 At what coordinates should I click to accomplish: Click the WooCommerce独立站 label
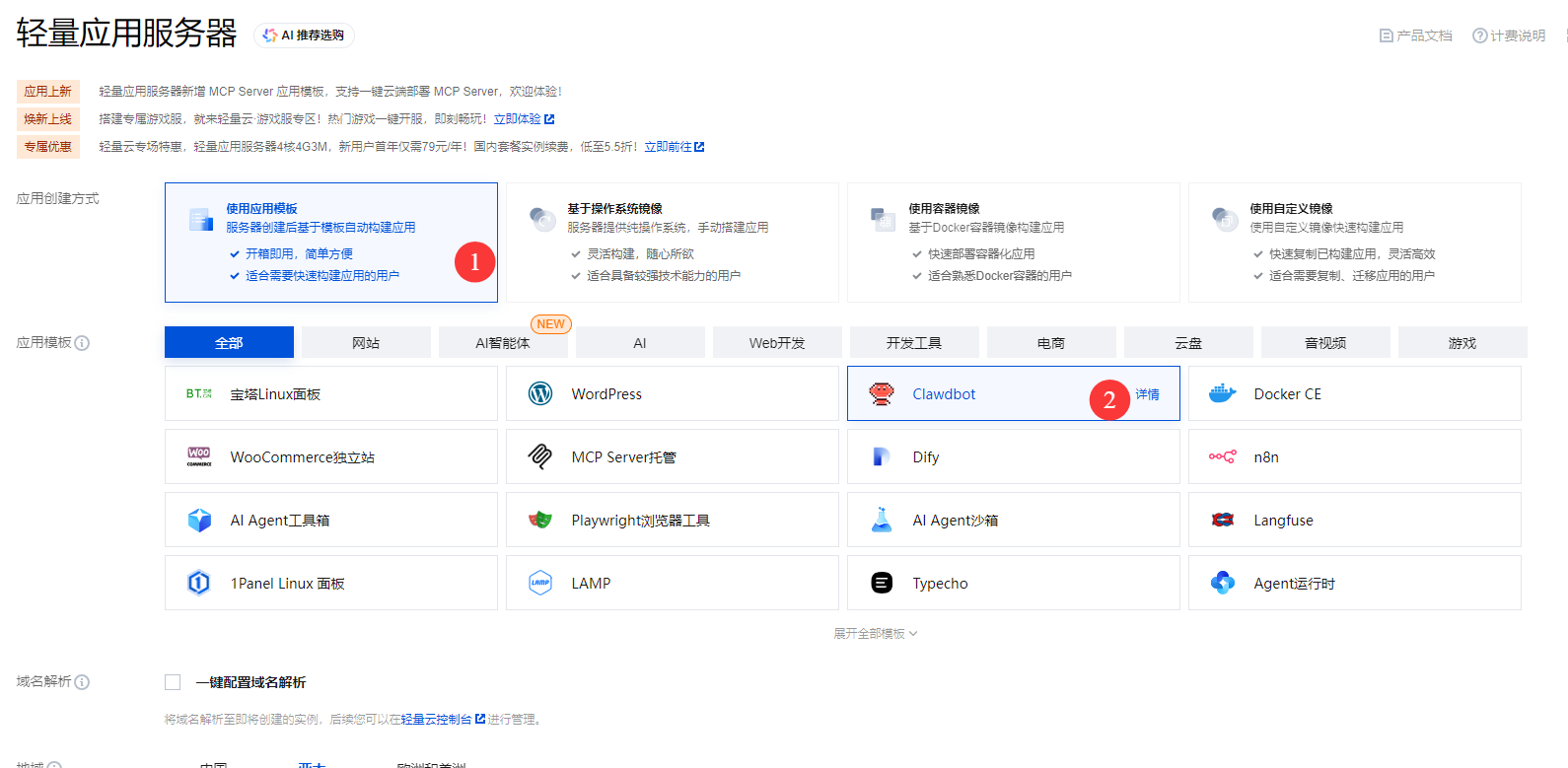coord(303,457)
